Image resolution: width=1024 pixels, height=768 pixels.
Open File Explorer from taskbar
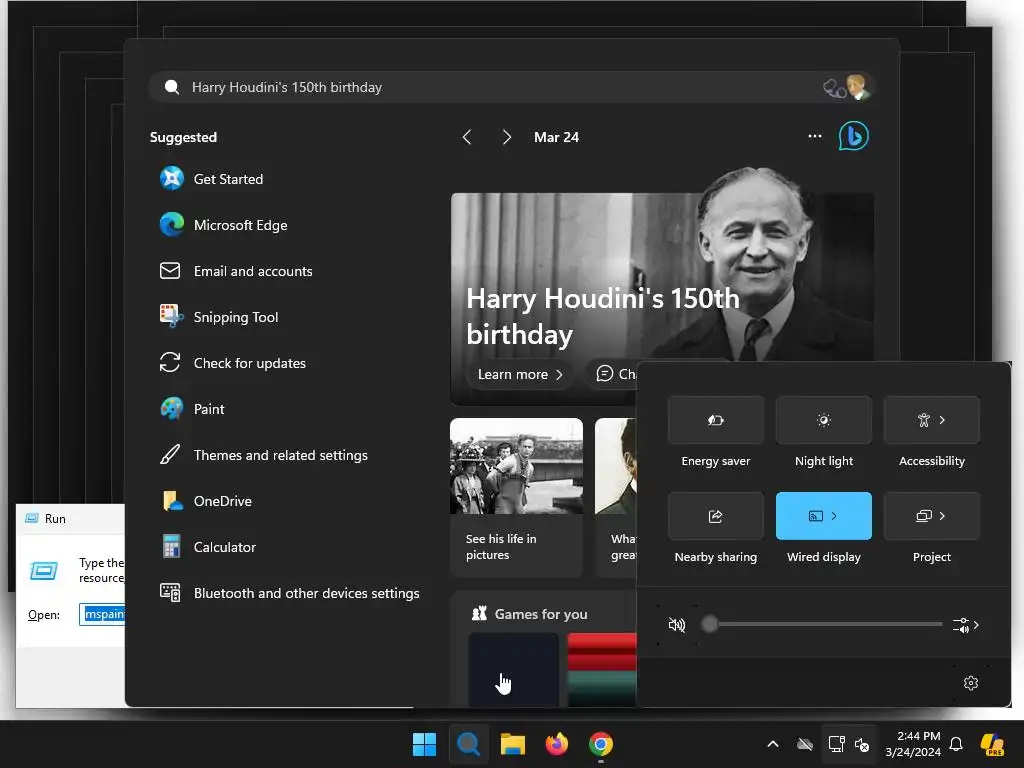[513, 744]
